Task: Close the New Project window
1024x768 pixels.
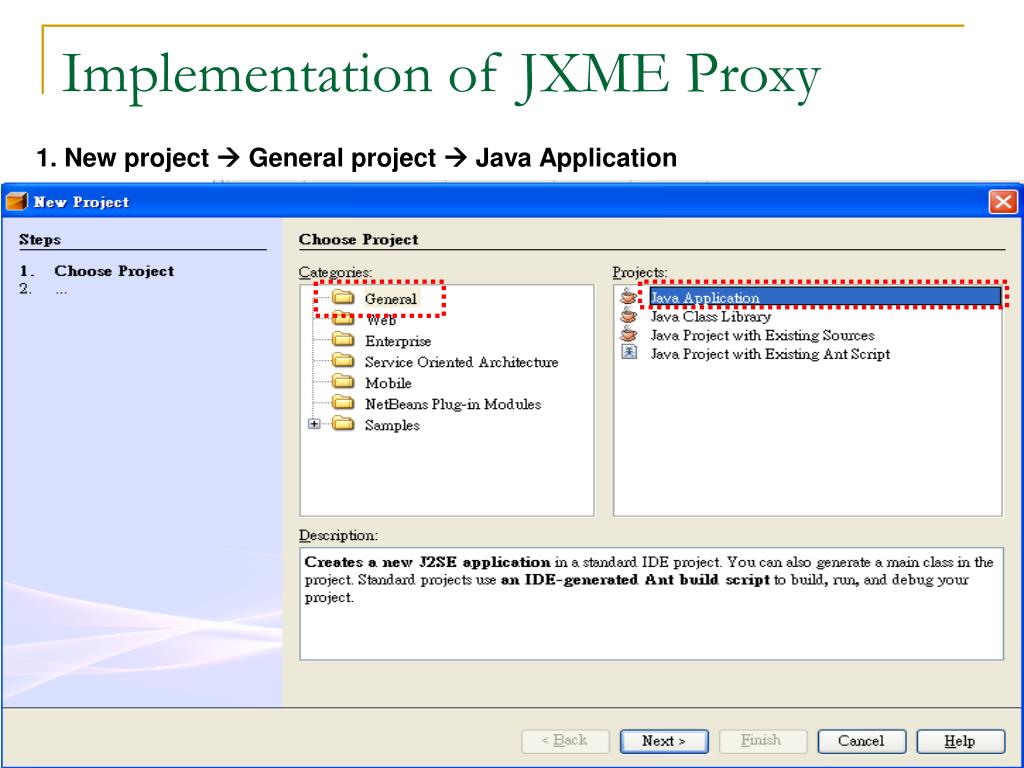Action: (x=1003, y=201)
